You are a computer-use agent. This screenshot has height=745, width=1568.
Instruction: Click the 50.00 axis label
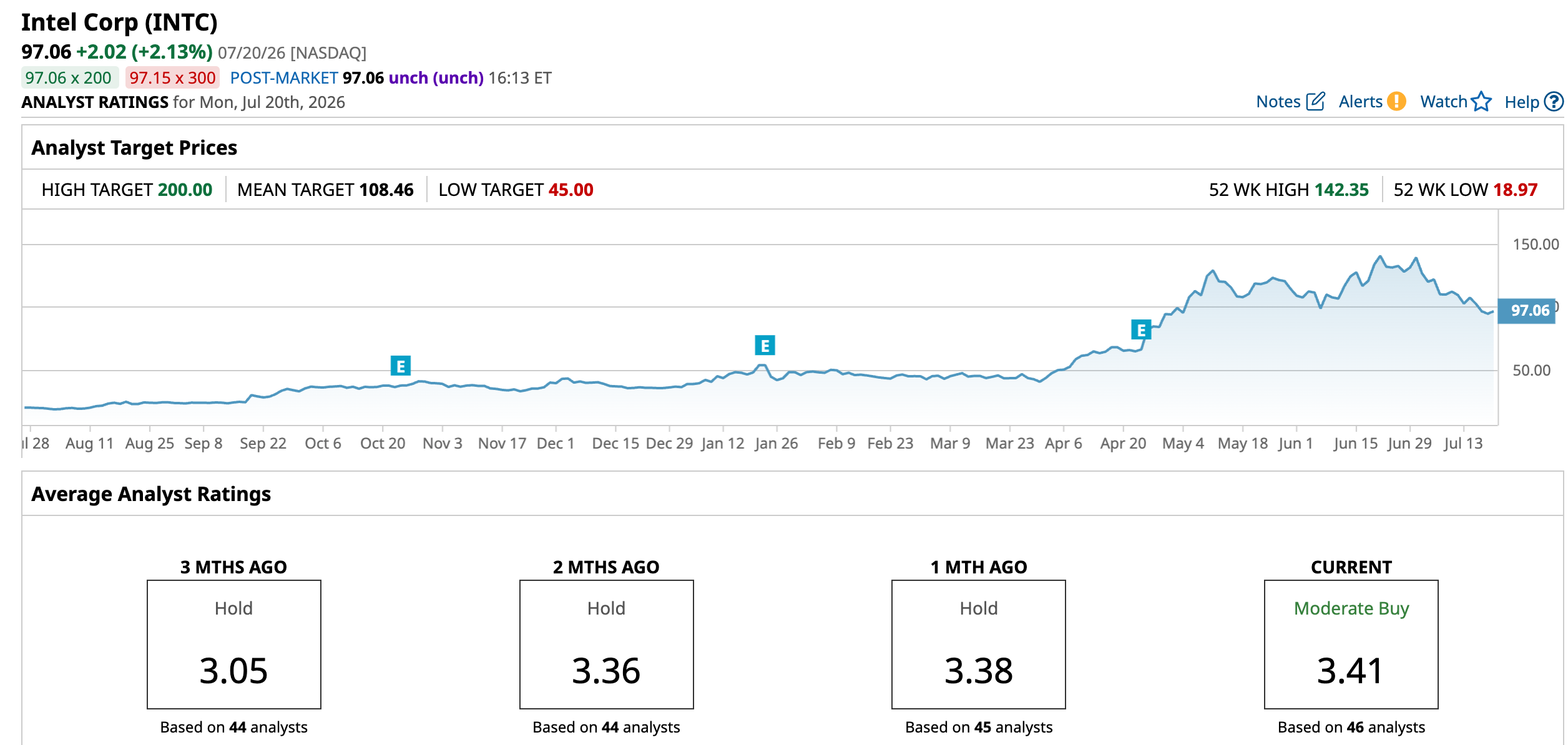click(1531, 371)
